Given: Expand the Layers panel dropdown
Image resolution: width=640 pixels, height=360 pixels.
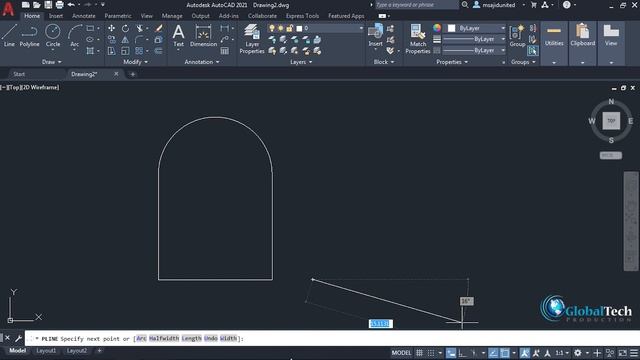Looking at the screenshot, I should [301, 62].
